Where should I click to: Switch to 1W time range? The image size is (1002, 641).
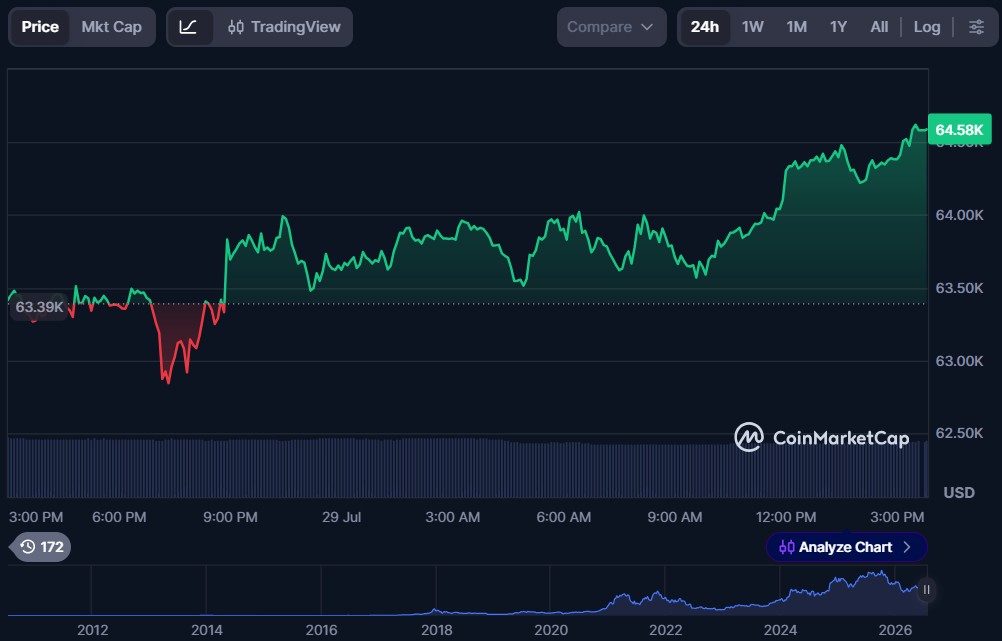pyautogui.click(x=752, y=27)
